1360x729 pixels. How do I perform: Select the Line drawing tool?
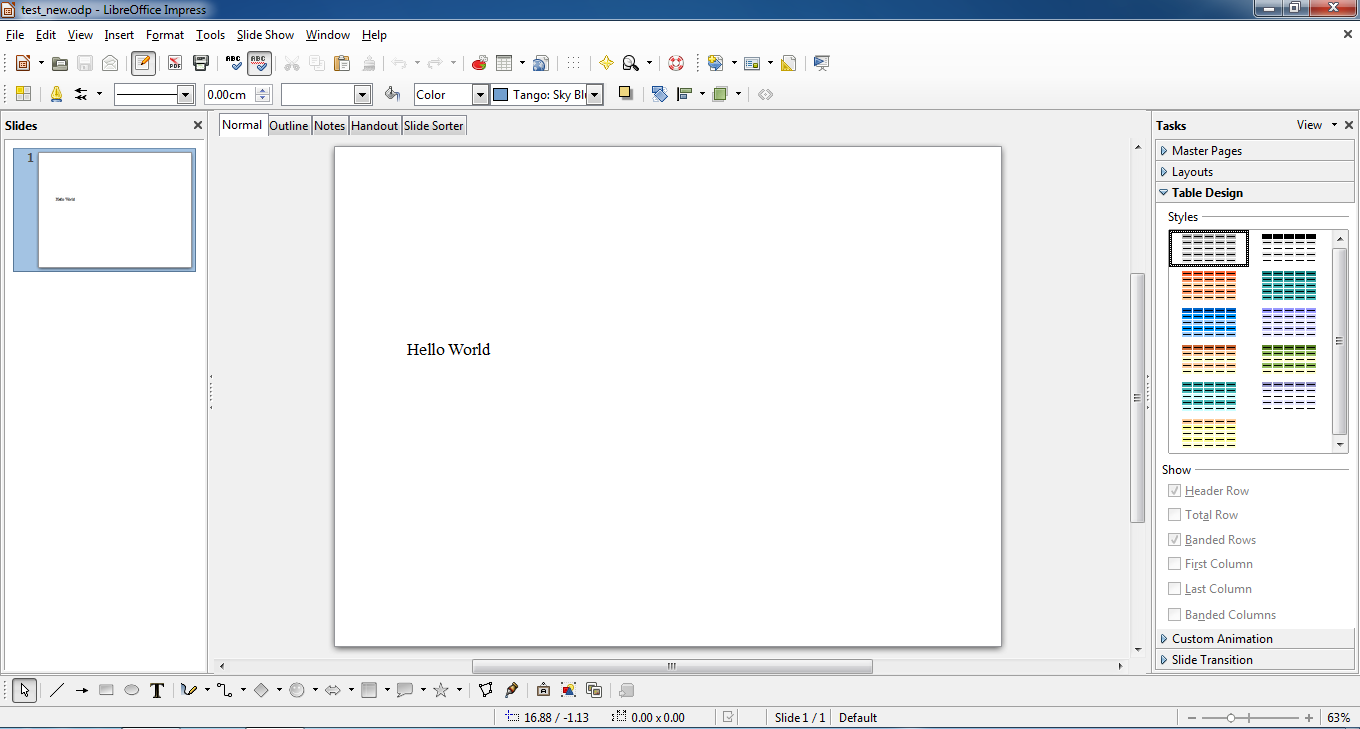56,690
